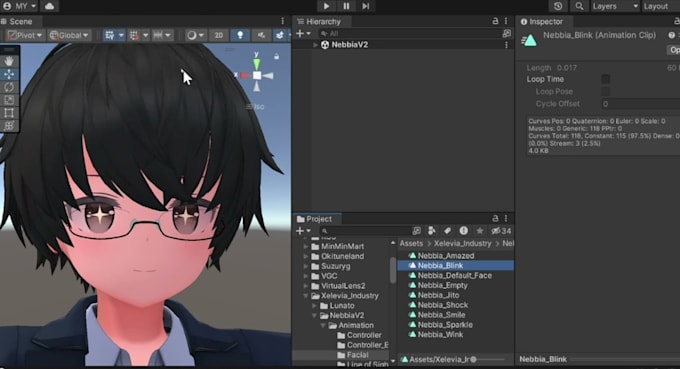
Task: Collapse Animation folder
Action: pyautogui.click(x=324, y=325)
